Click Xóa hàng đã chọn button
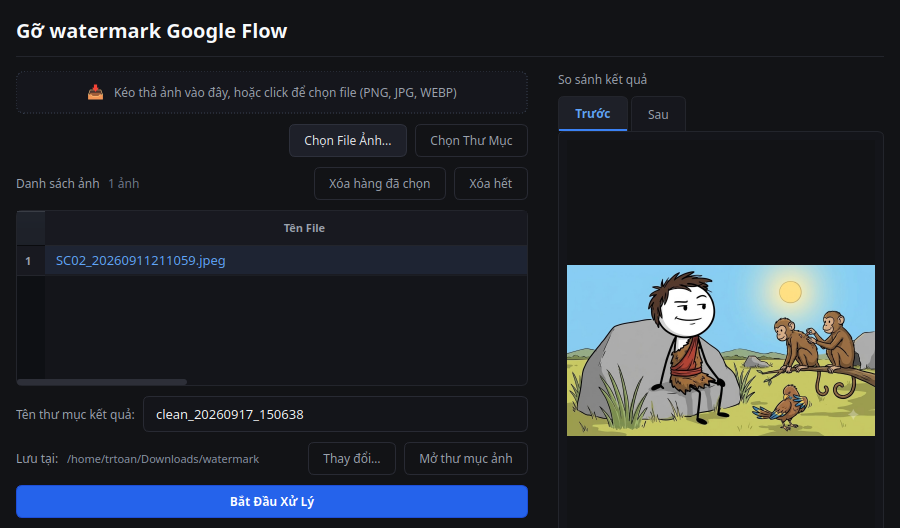This screenshot has height=528, width=900. pos(379,184)
